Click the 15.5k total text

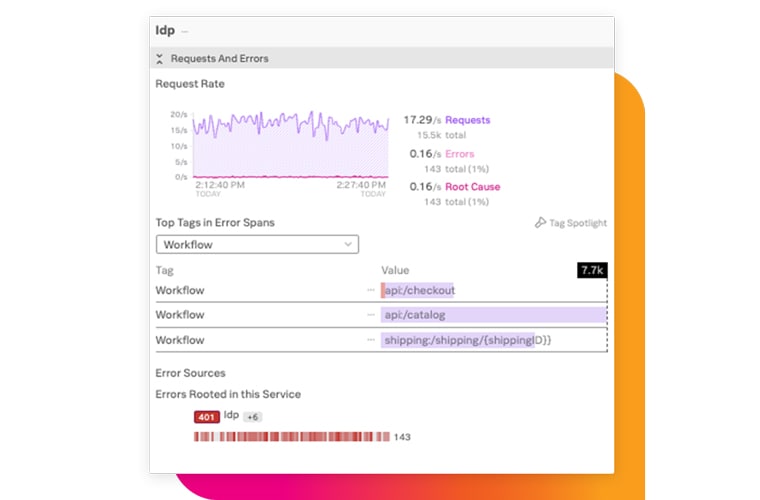coord(441,135)
